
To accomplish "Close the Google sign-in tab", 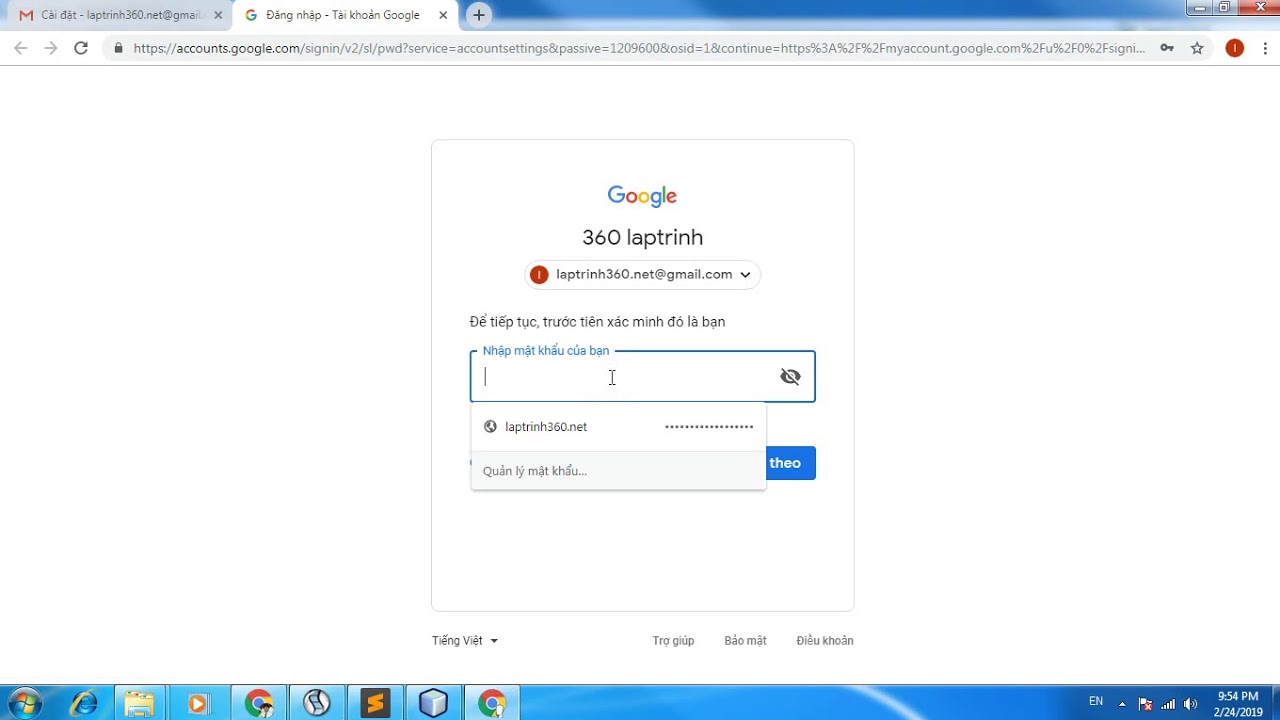I will pos(443,15).
